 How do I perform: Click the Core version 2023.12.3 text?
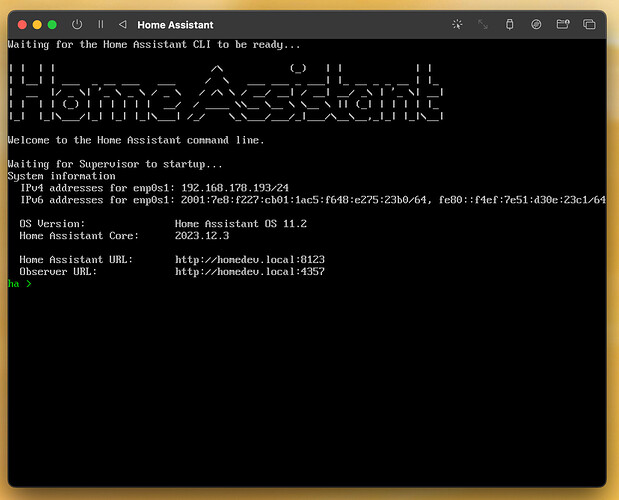tap(202, 236)
